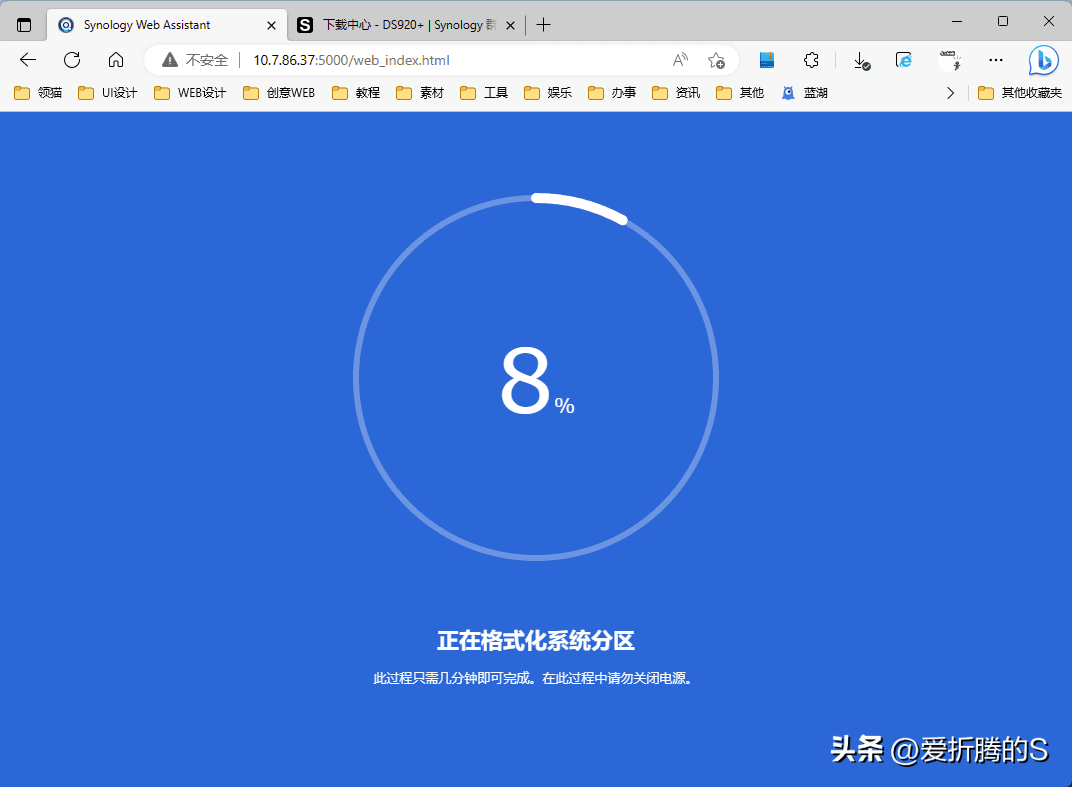Click the browser back arrow

tap(28, 60)
